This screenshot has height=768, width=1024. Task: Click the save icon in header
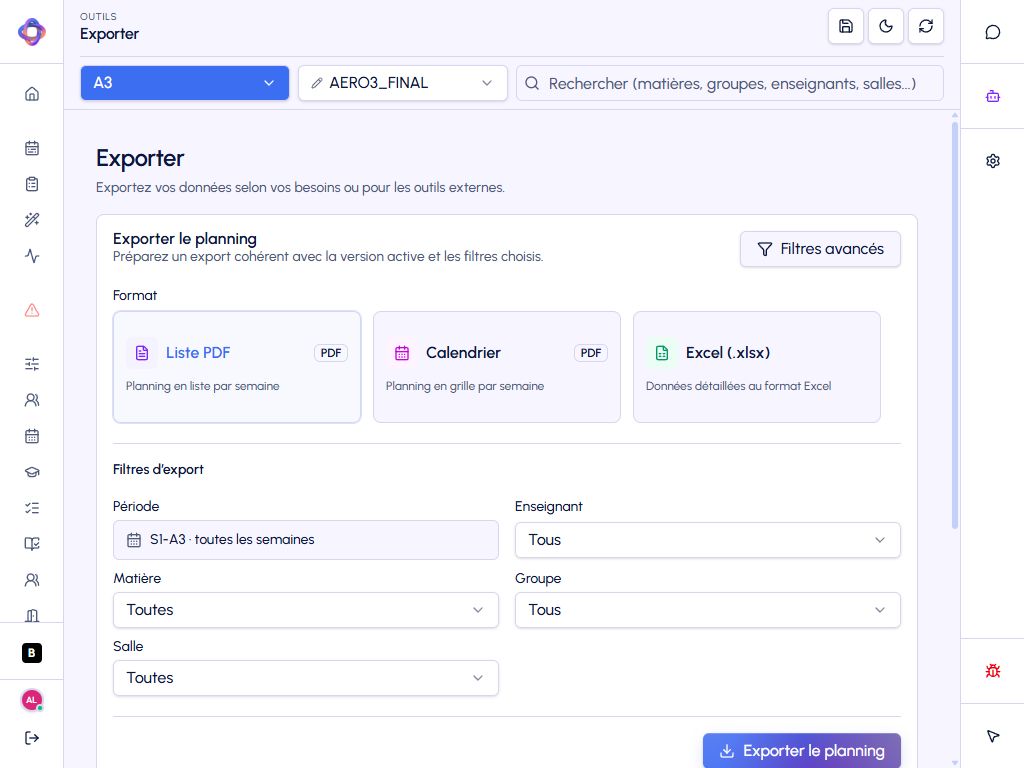[846, 26]
